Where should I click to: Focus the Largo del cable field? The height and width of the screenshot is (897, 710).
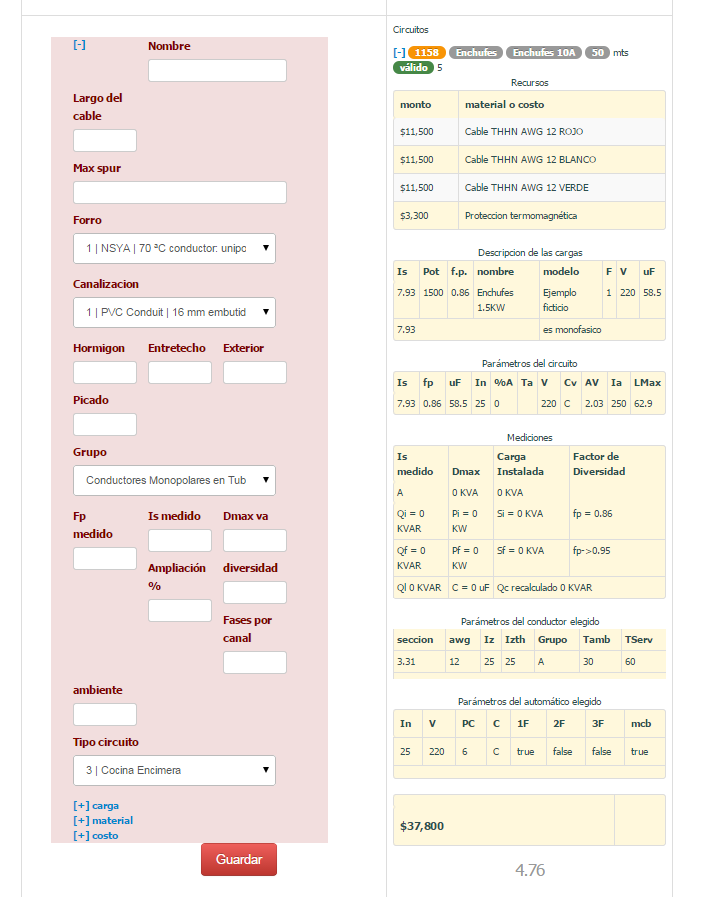pyautogui.click(x=105, y=140)
